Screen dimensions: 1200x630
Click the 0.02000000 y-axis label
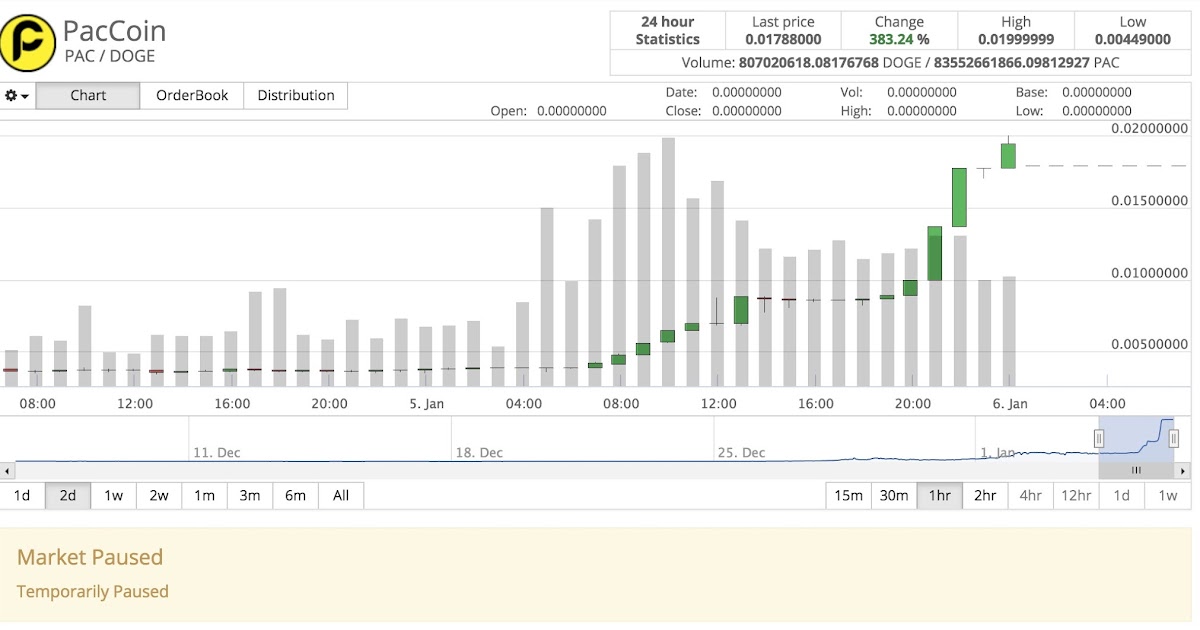tap(1150, 129)
